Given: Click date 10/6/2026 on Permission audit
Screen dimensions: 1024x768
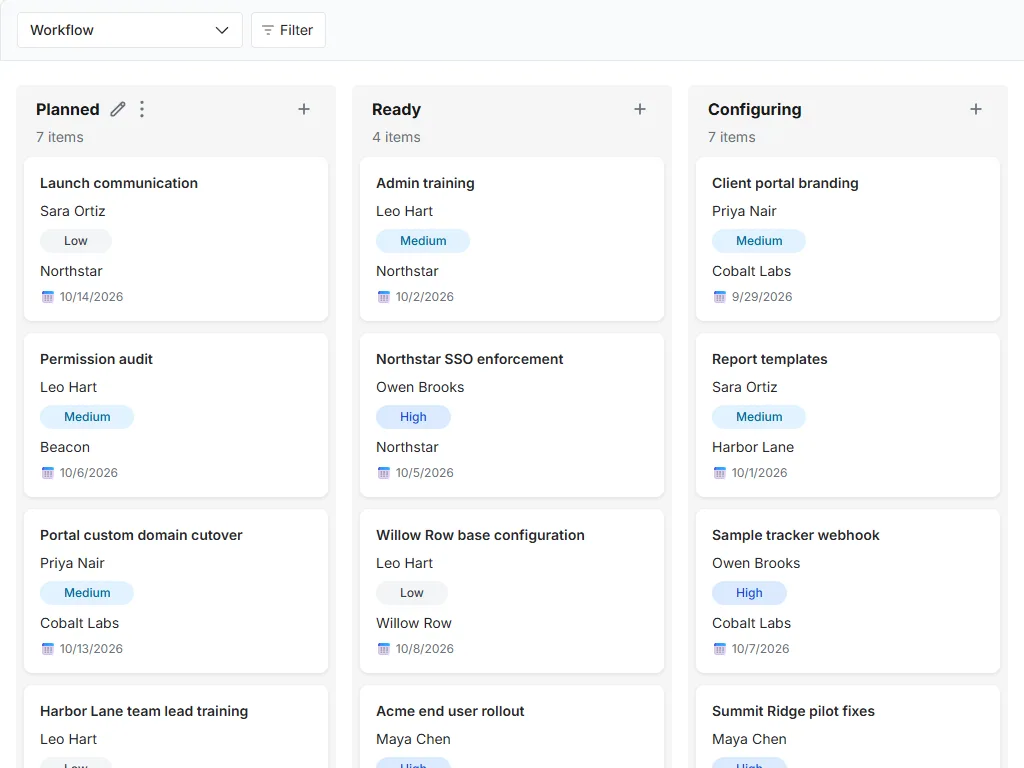Looking at the screenshot, I should point(89,473).
